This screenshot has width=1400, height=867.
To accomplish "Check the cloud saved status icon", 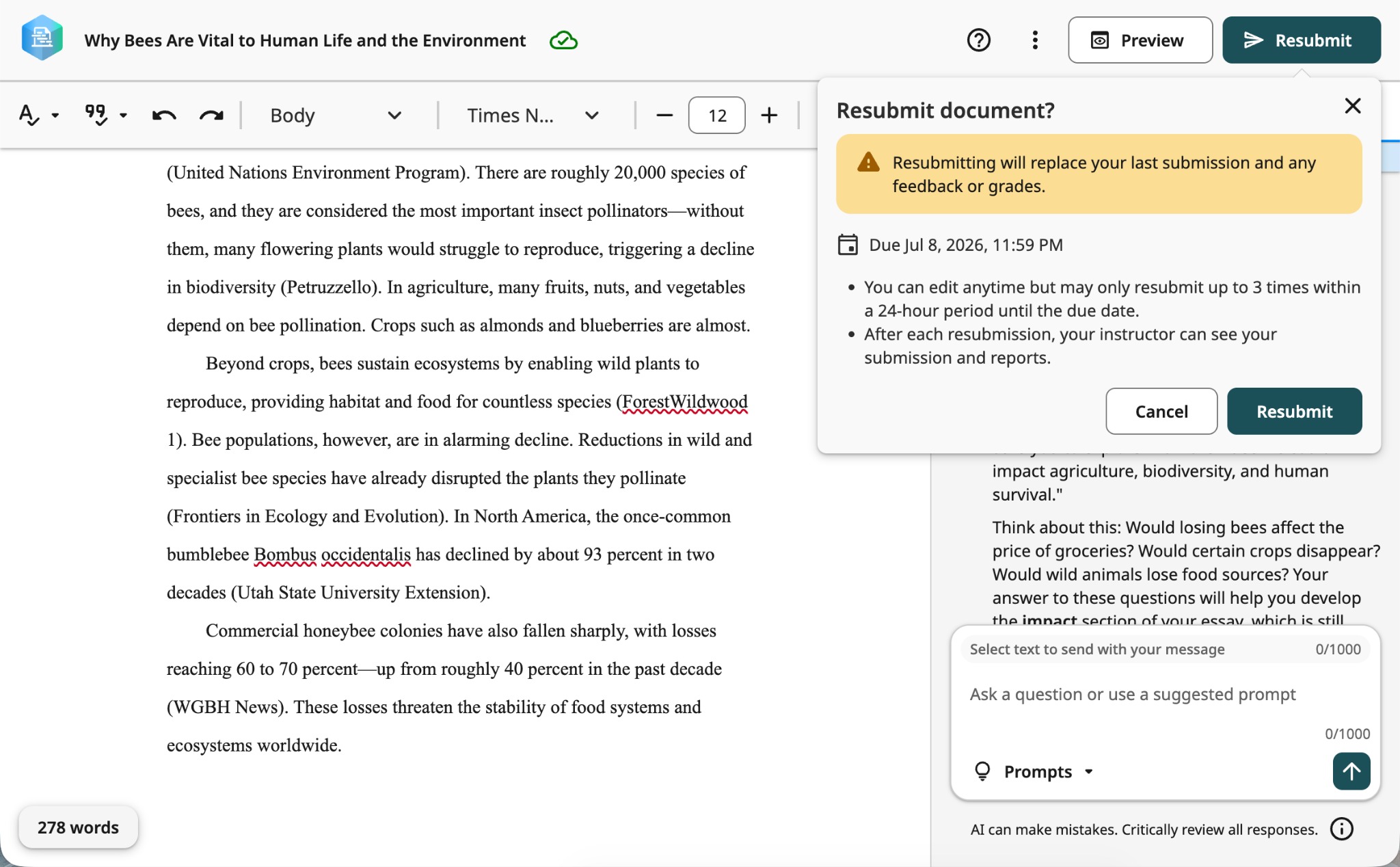I will 563,40.
